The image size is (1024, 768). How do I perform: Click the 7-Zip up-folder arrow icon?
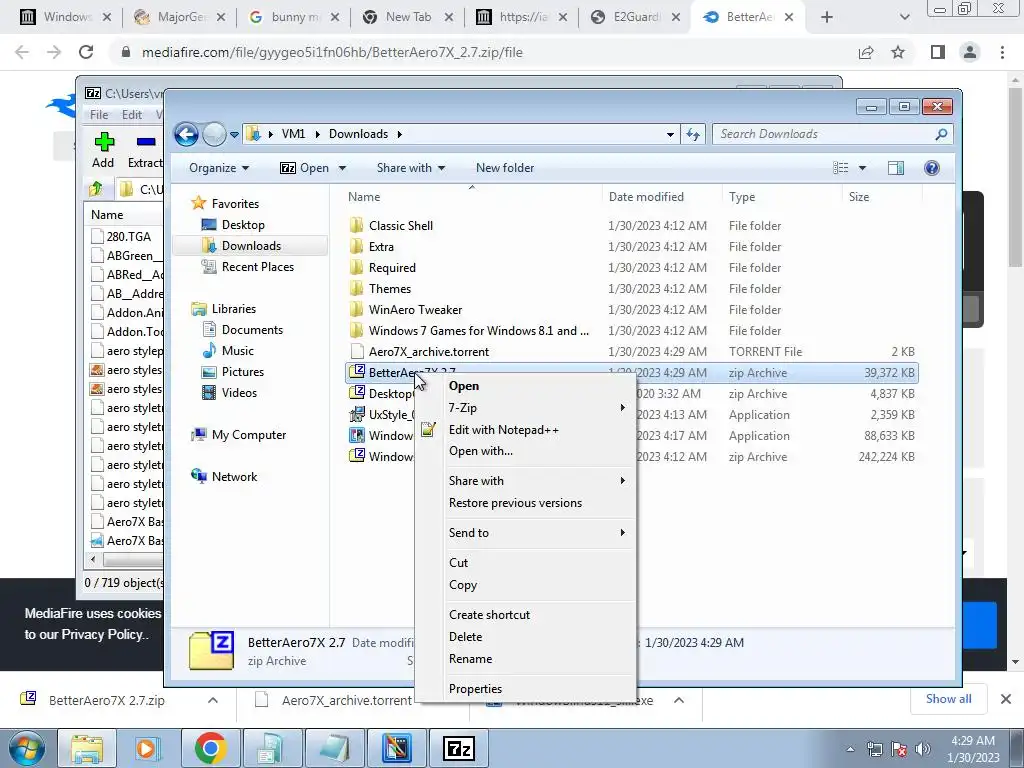(96, 189)
